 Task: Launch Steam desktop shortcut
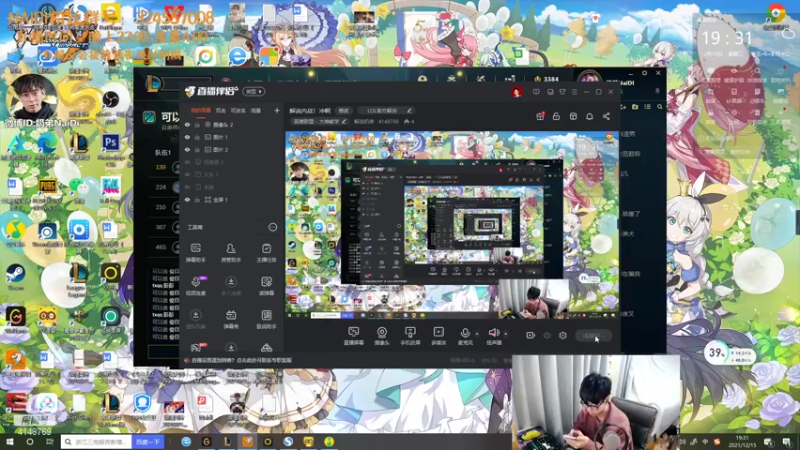click(x=15, y=277)
